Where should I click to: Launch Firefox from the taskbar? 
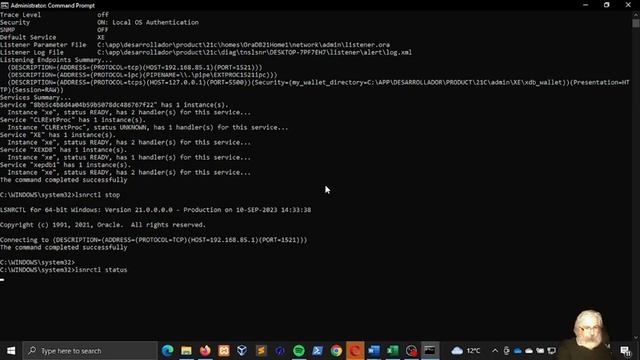point(205,351)
